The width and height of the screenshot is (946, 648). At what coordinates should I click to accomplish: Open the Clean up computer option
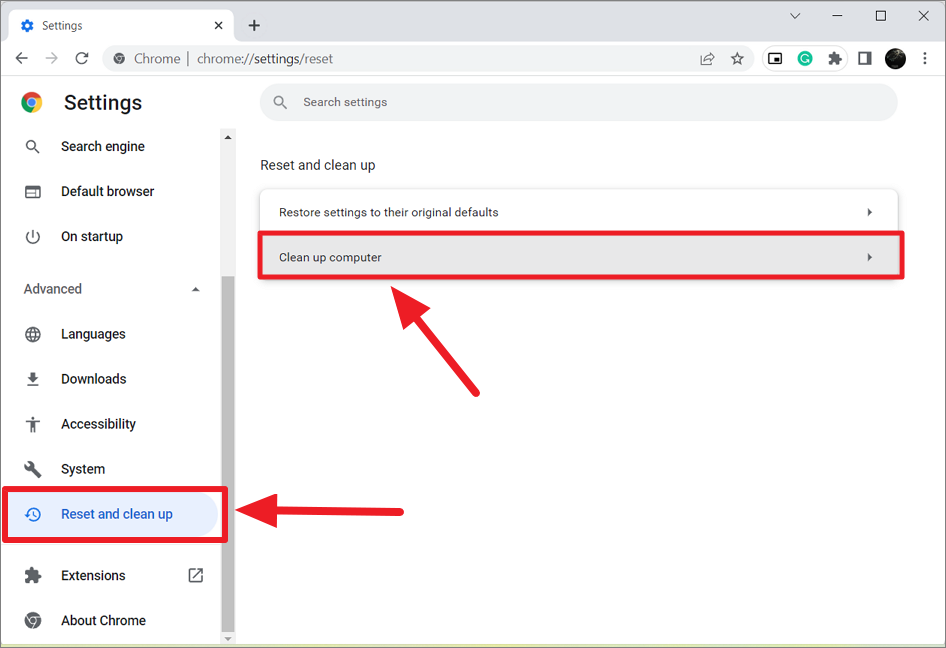pos(578,257)
